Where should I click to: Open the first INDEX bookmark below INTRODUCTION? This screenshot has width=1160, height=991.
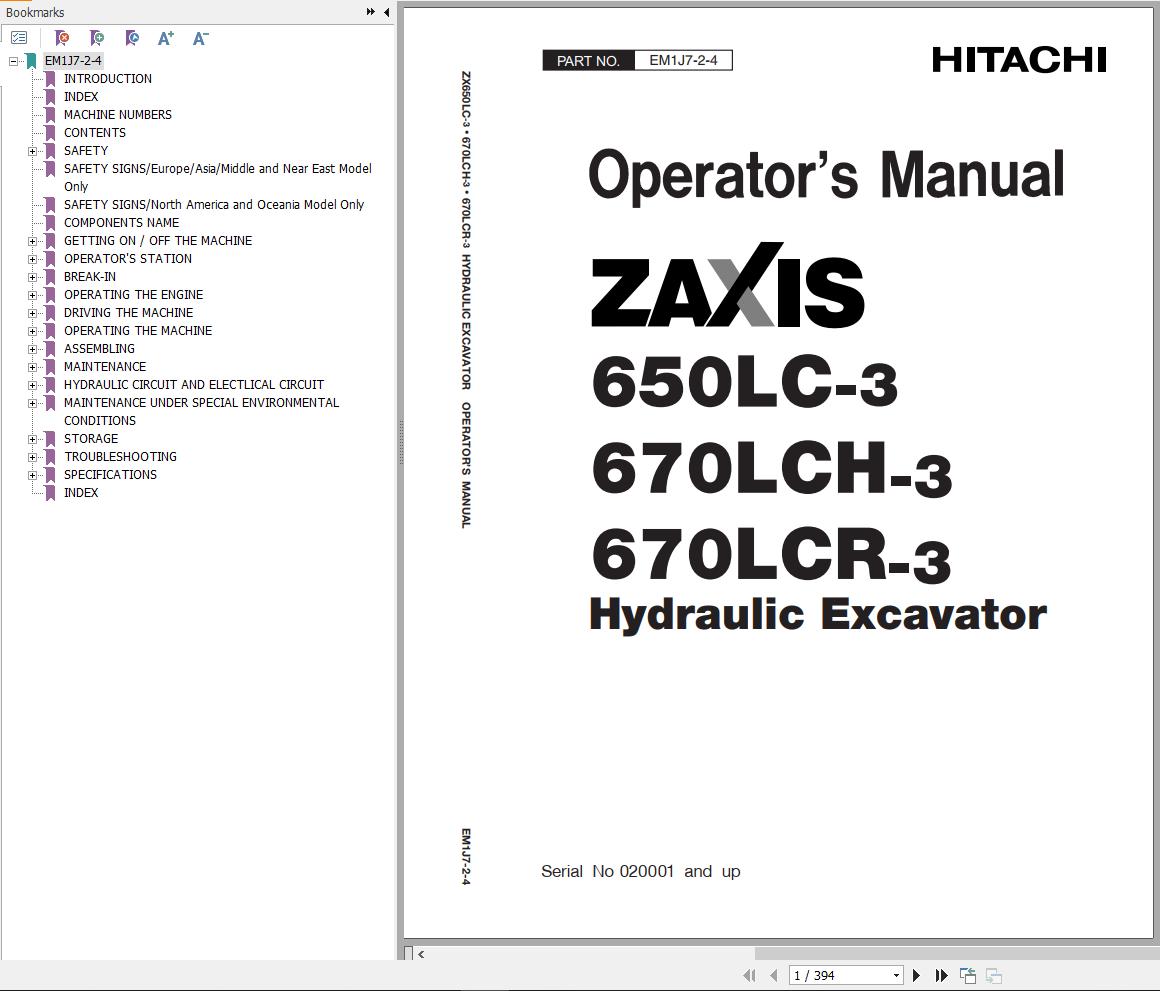(x=81, y=96)
